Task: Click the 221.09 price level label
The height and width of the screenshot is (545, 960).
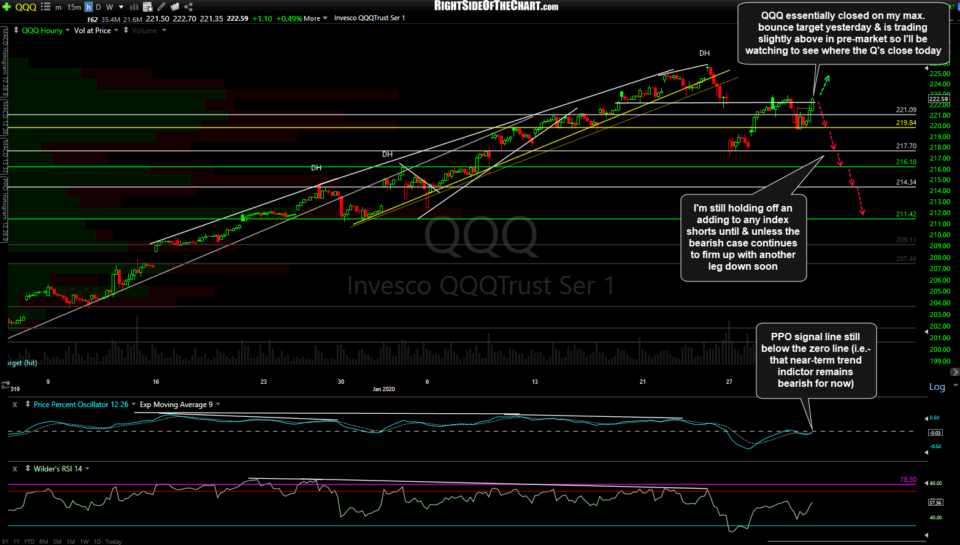Action: point(906,110)
